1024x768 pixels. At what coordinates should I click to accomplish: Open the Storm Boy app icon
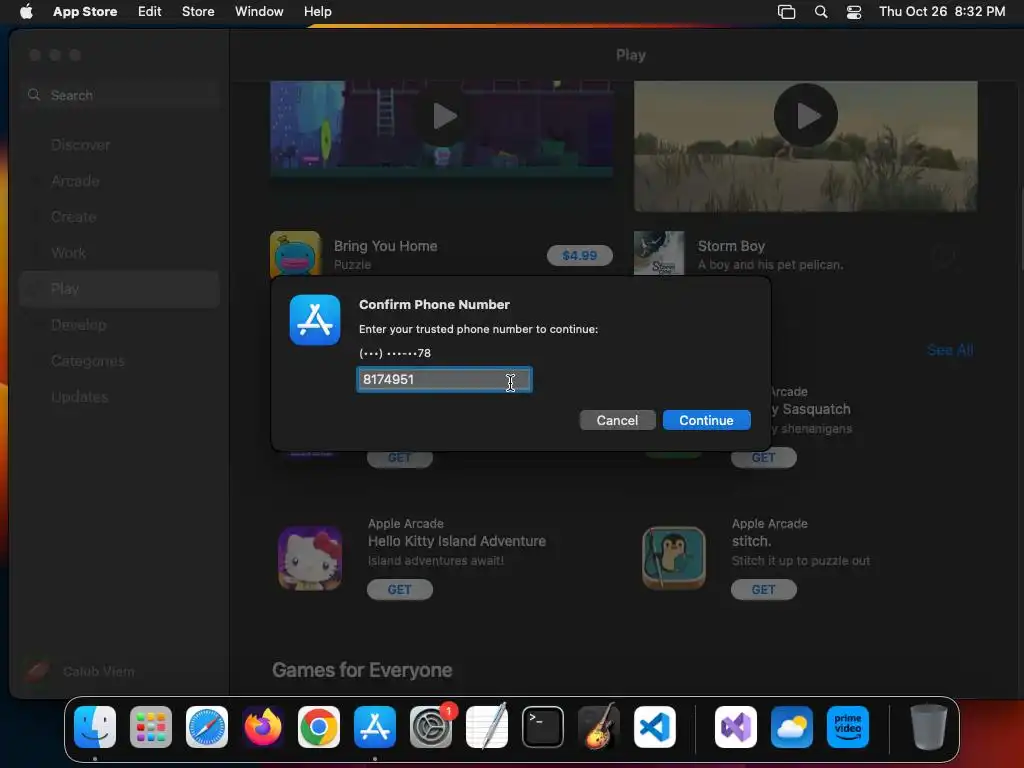click(x=659, y=253)
